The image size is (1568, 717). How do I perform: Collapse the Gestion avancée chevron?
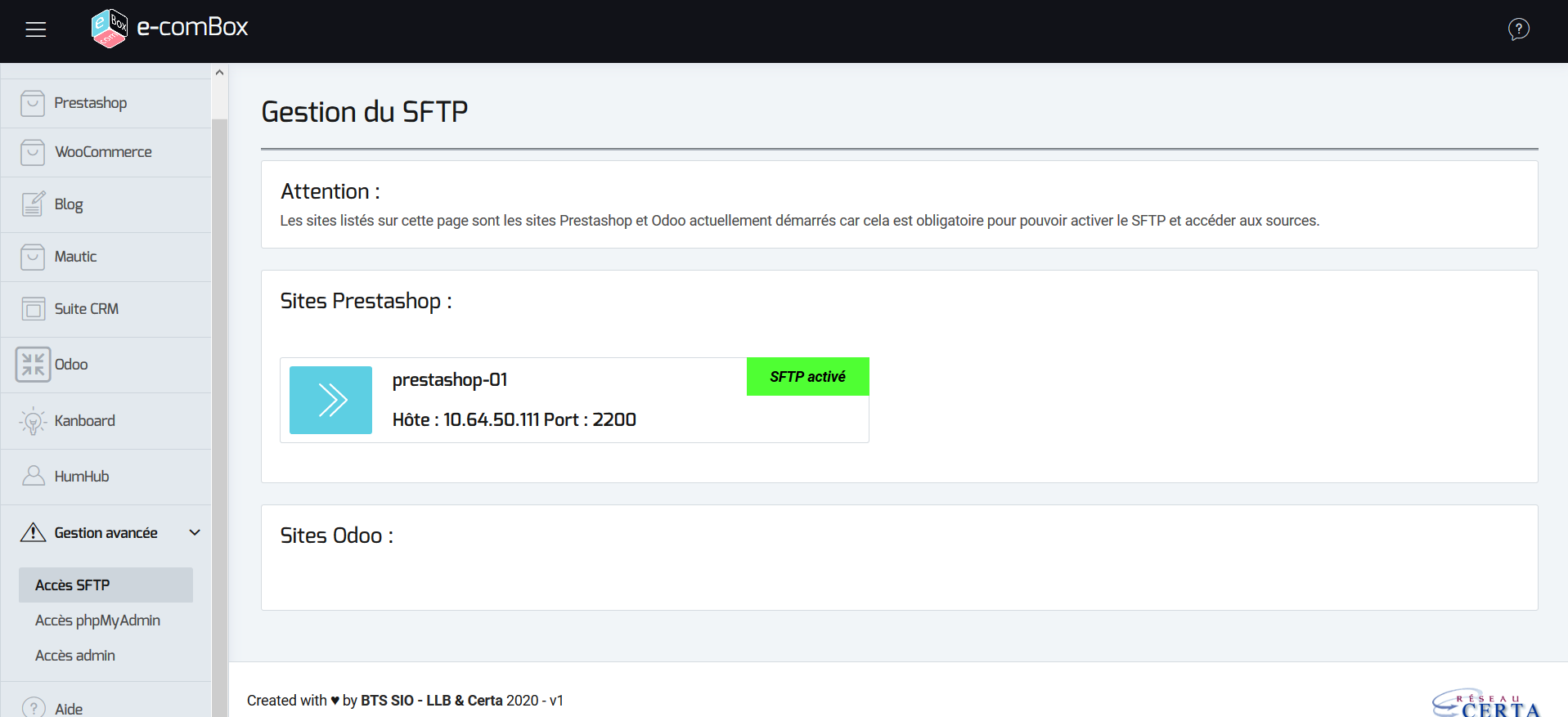(x=195, y=532)
